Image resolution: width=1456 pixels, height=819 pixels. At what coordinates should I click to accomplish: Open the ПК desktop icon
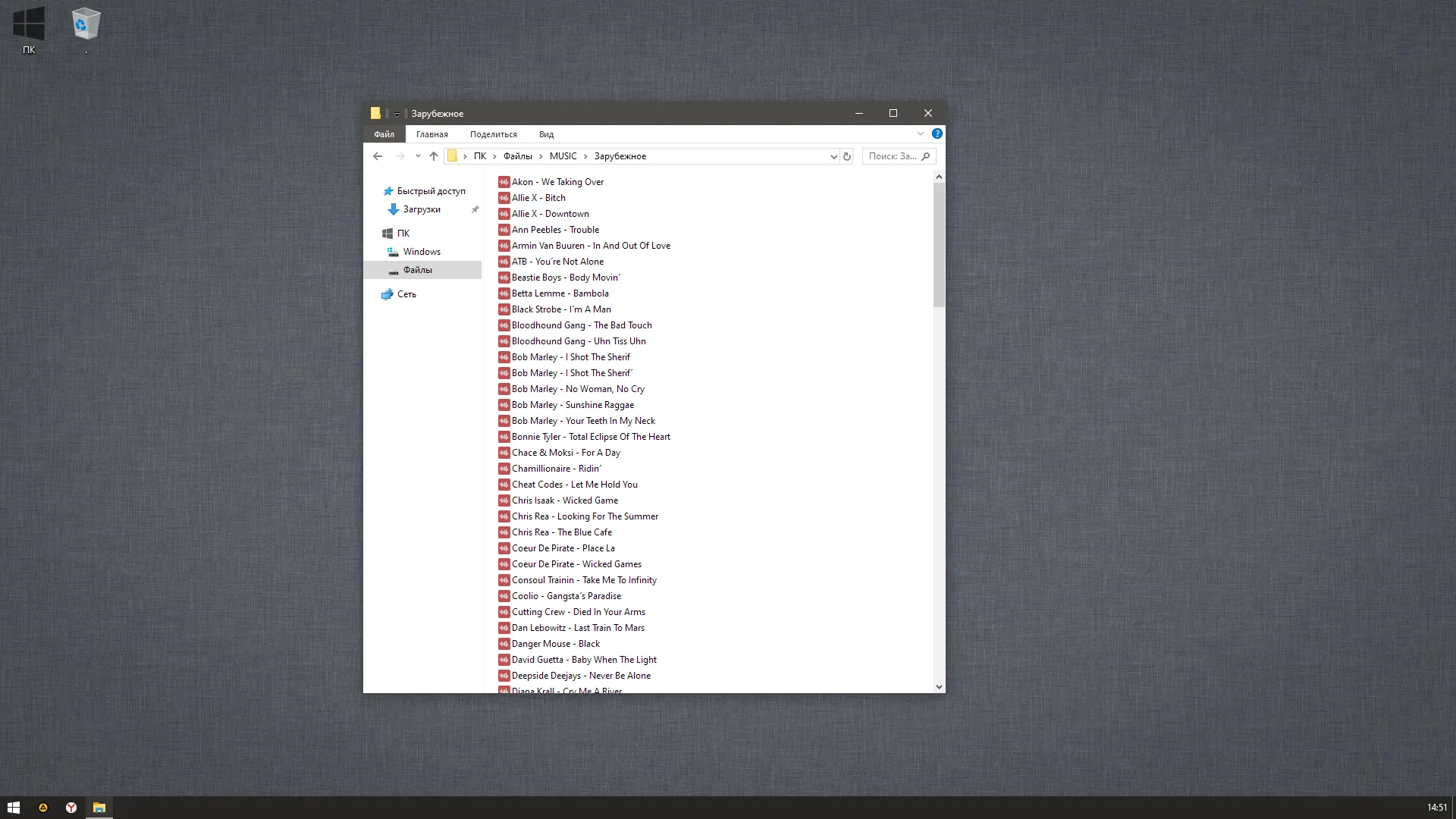(x=29, y=31)
